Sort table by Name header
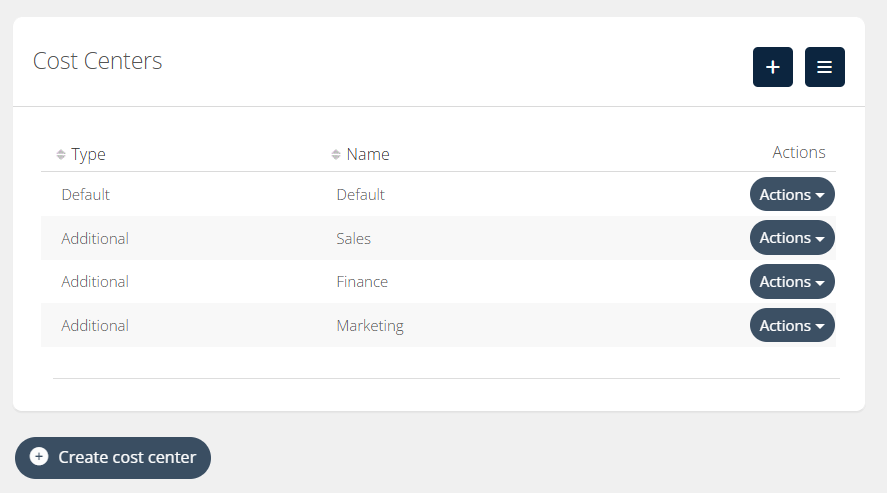 pyautogui.click(x=368, y=154)
